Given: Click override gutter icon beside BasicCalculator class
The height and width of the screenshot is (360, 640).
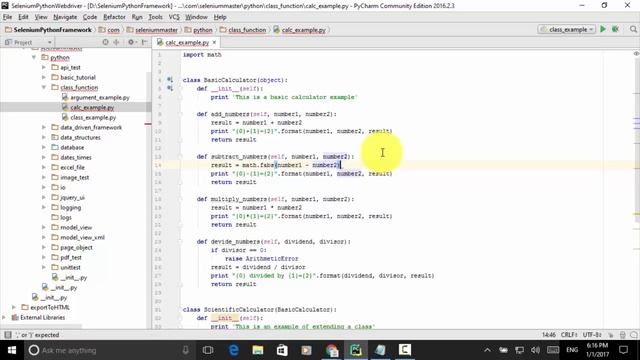Looking at the screenshot, I should point(170,80).
